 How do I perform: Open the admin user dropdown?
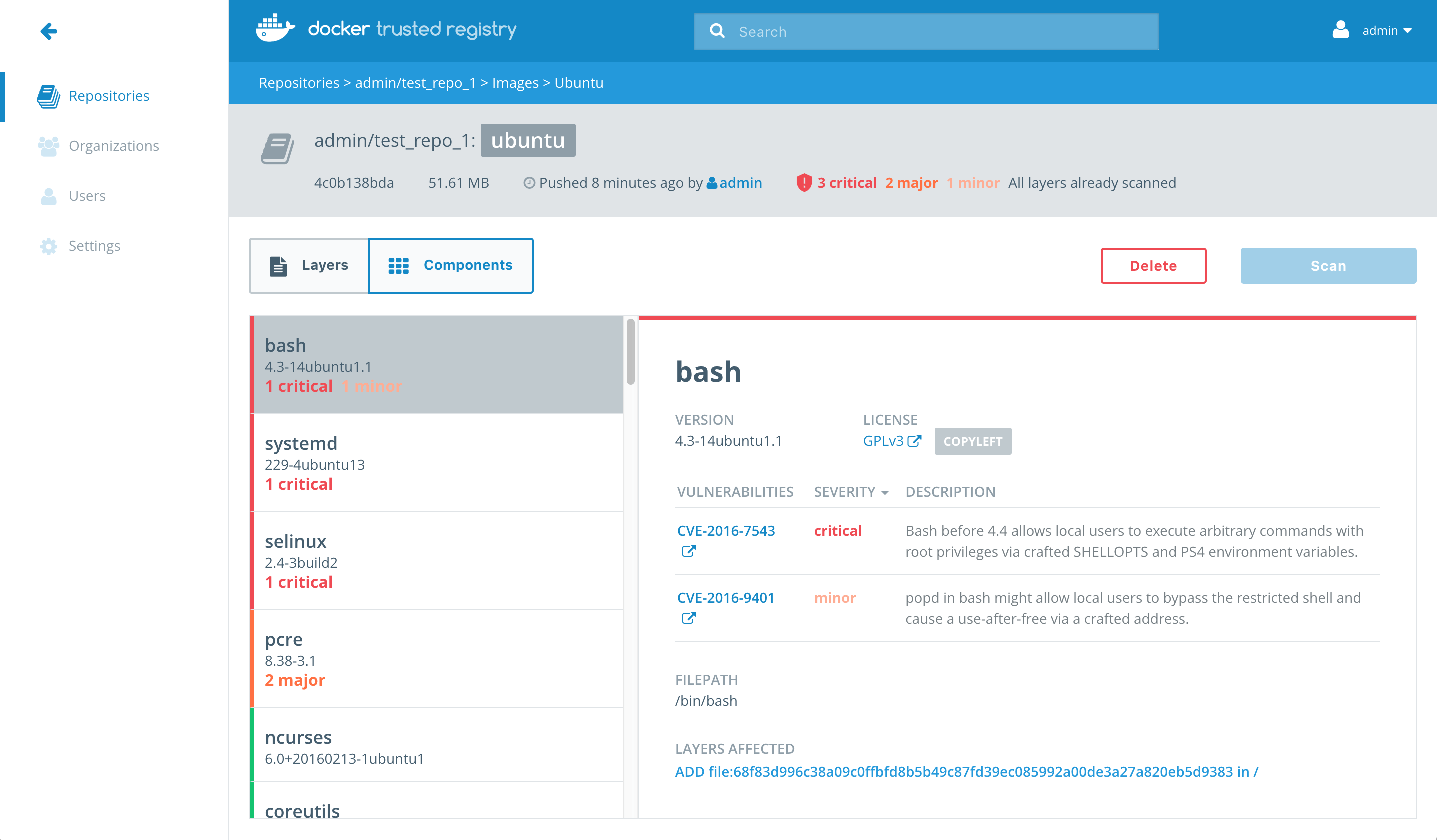point(1385,31)
